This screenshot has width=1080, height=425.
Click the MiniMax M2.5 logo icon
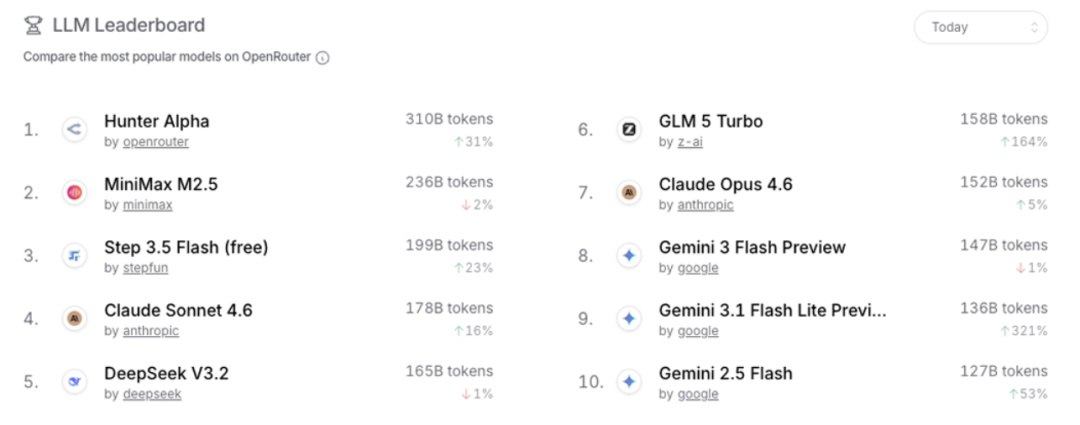(x=74, y=192)
